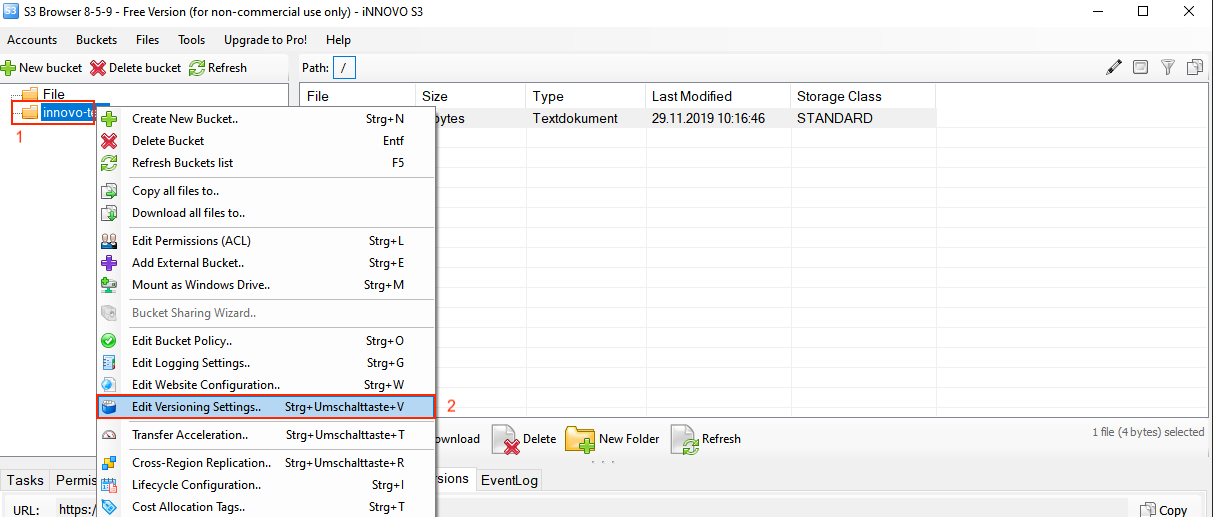Screen dimensions: 1213x517
Task: Switch to the EventLog tab
Action: click(509, 480)
